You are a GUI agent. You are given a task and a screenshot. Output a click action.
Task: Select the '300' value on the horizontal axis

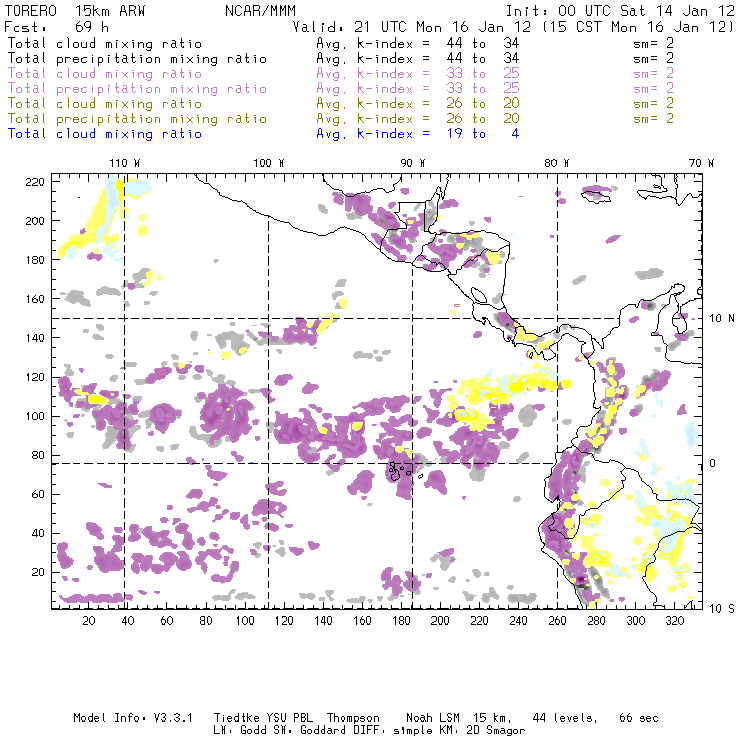pos(635,621)
